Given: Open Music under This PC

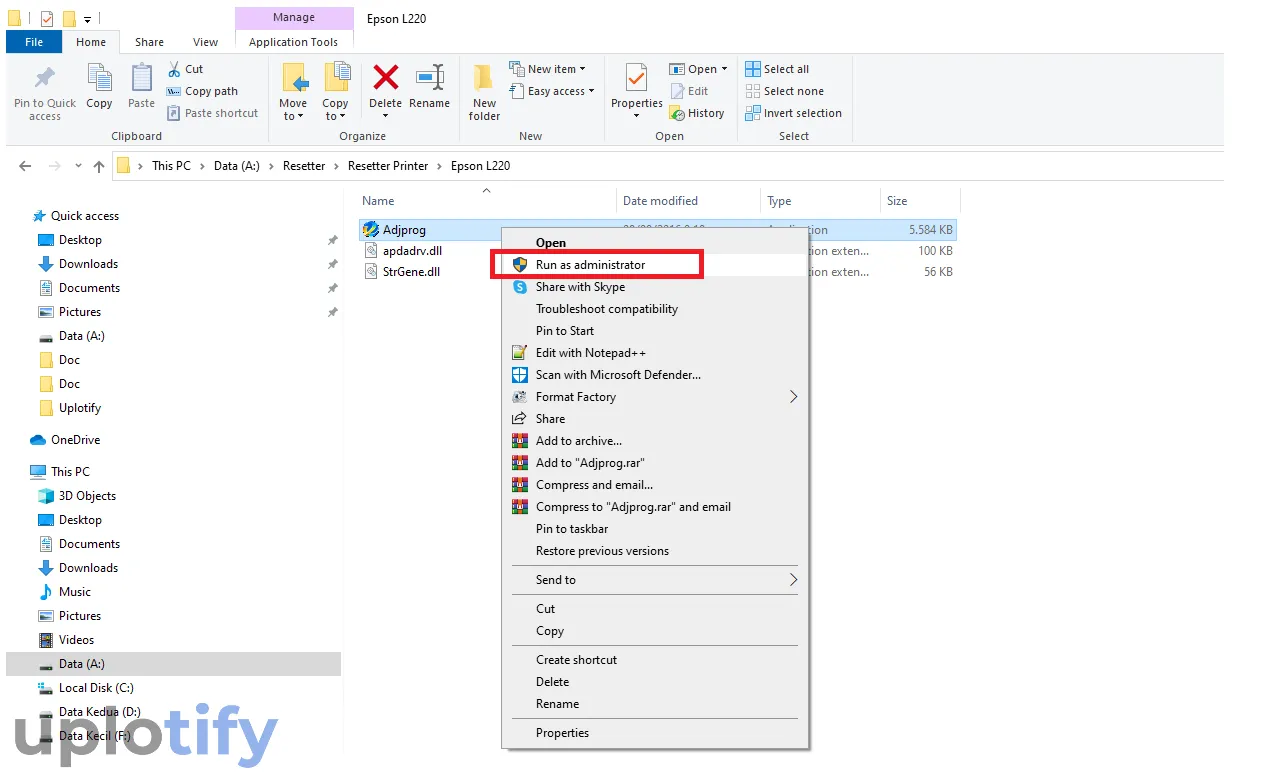Looking at the screenshot, I should pyautogui.click(x=74, y=592).
